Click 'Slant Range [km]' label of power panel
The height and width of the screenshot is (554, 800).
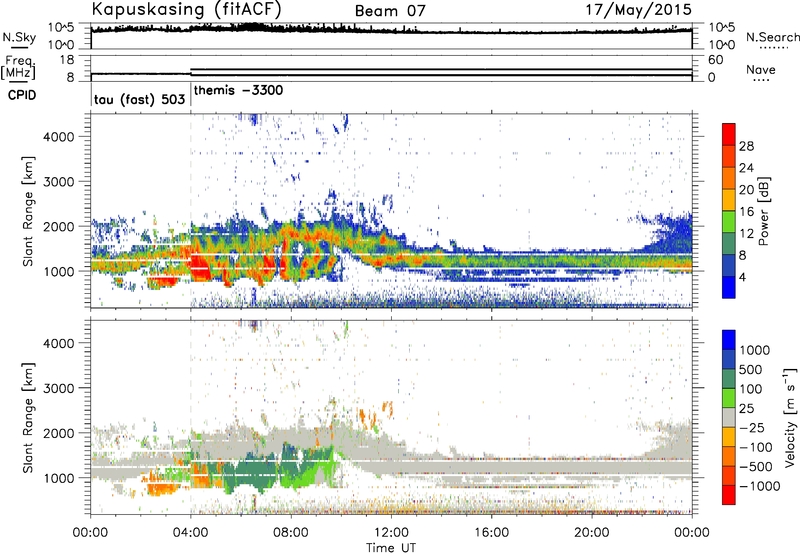(28, 211)
